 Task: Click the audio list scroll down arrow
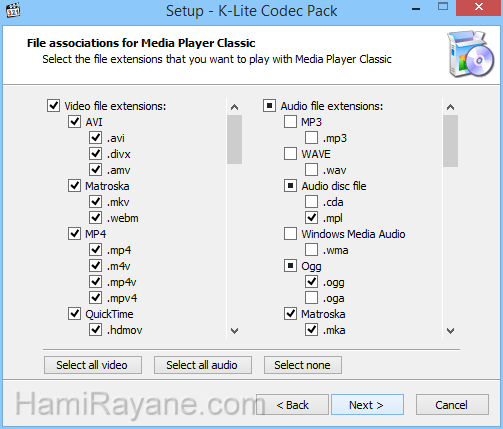click(x=450, y=331)
